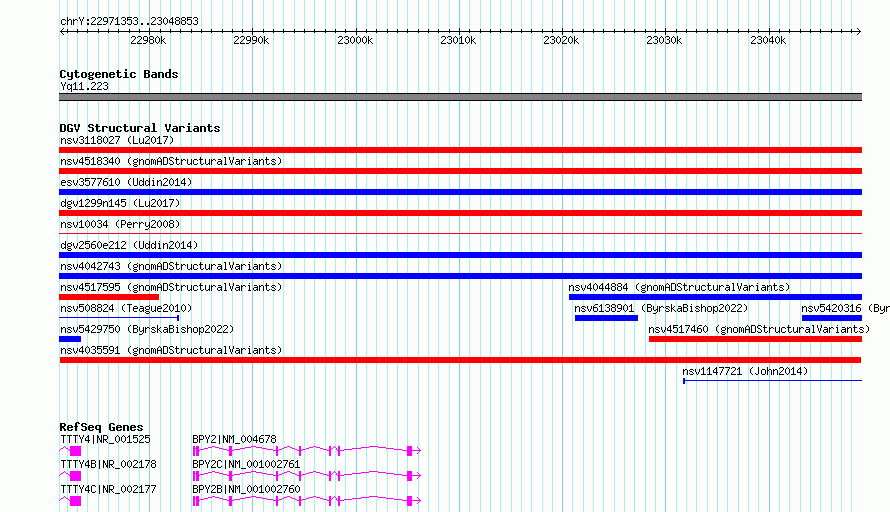Open variant label nsv4044884 (gnomADStructuralVariants)
This screenshot has width=890, height=512.
click(x=679, y=287)
